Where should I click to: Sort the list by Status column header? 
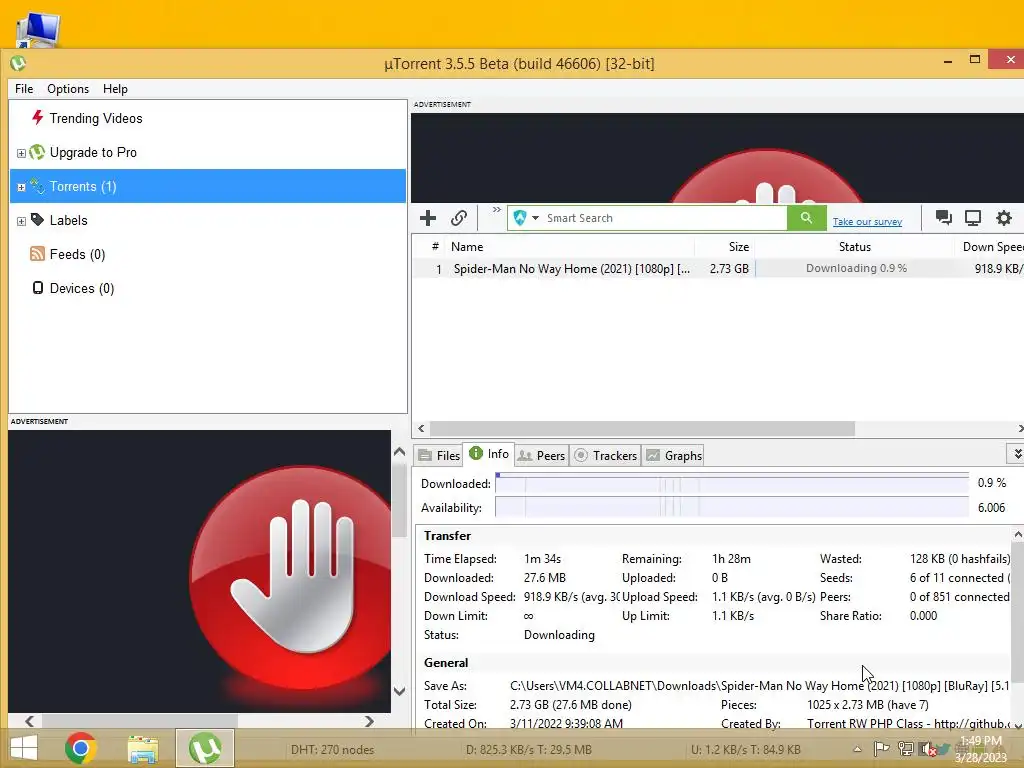(854, 247)
